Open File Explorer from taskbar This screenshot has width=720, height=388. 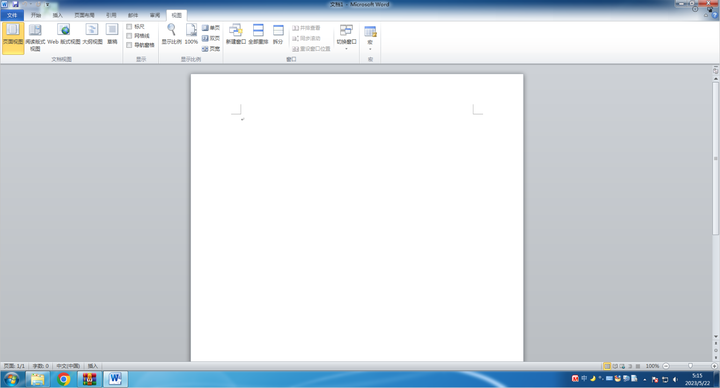tap(38, 379)
